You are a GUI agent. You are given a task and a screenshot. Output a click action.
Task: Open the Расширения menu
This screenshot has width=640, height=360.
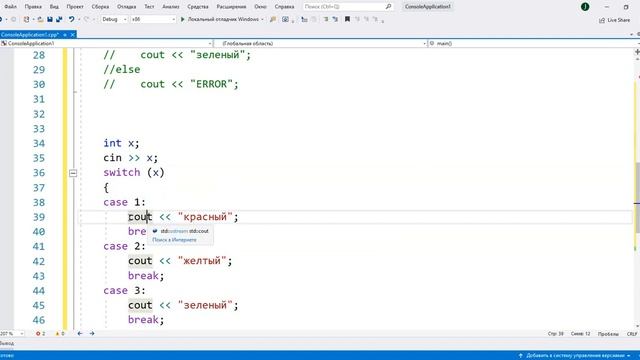point(231,7)
